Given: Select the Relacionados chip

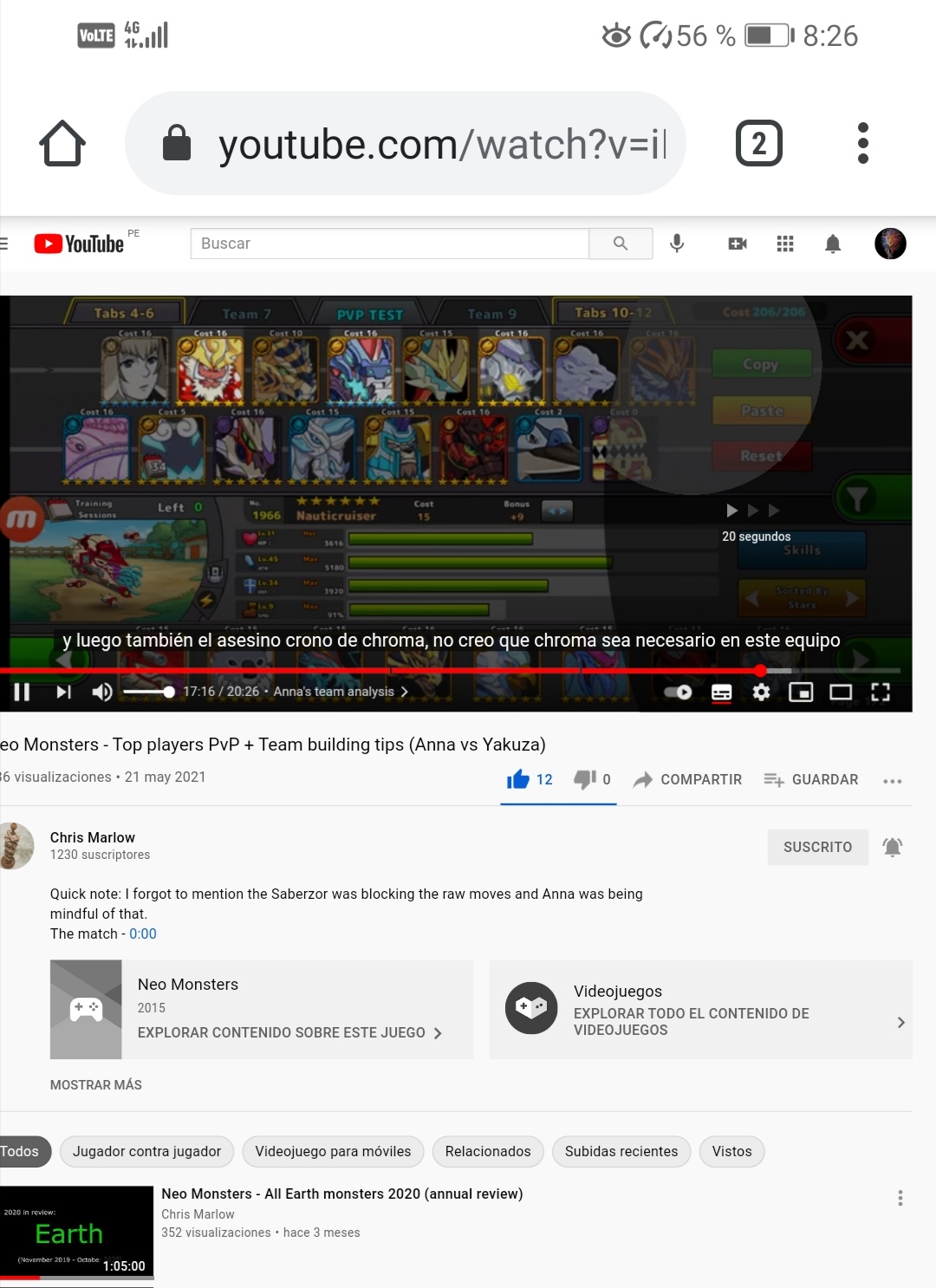Looking at the screenshot, I should point(488,1151).
